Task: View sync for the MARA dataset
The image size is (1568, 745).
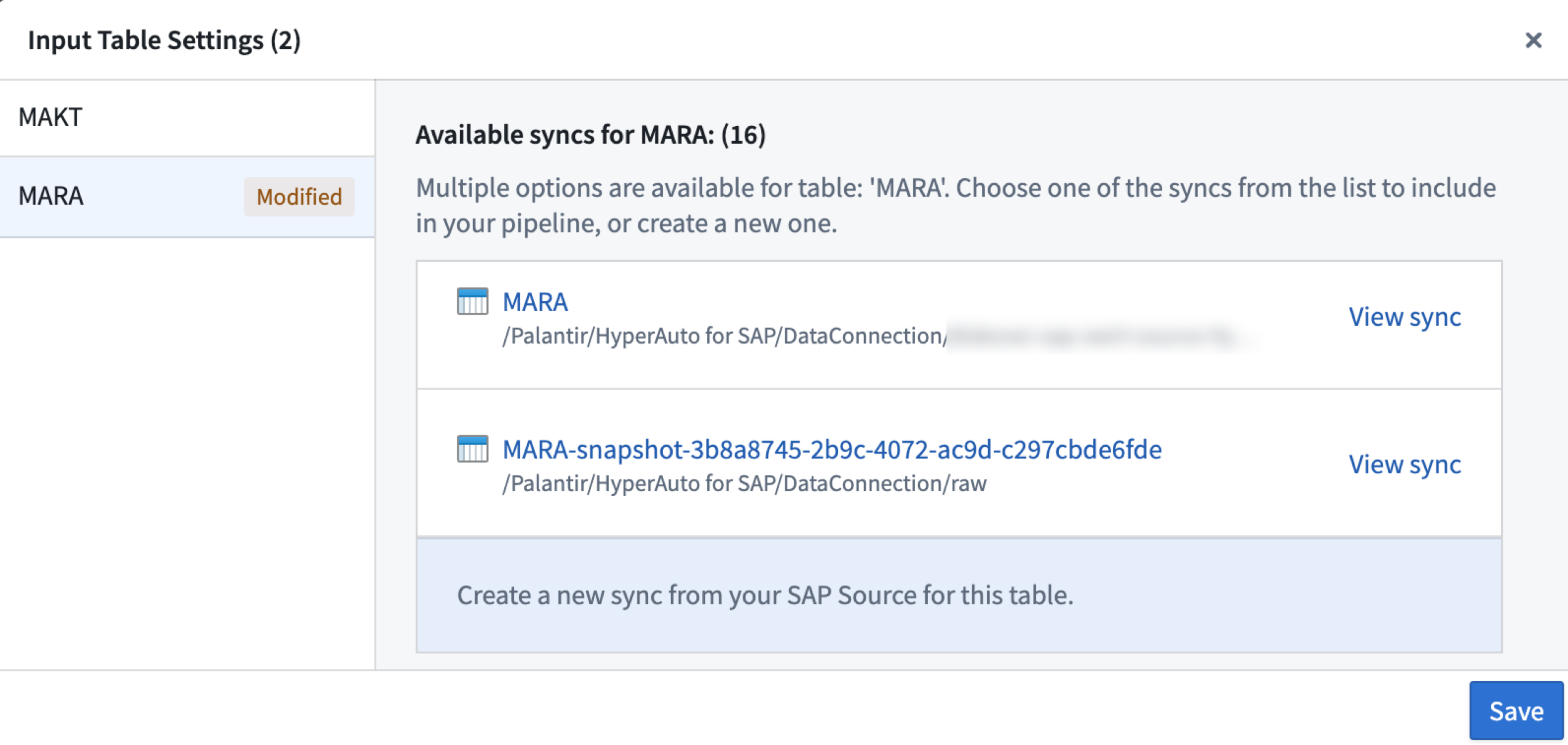Action: point(1404,317)
